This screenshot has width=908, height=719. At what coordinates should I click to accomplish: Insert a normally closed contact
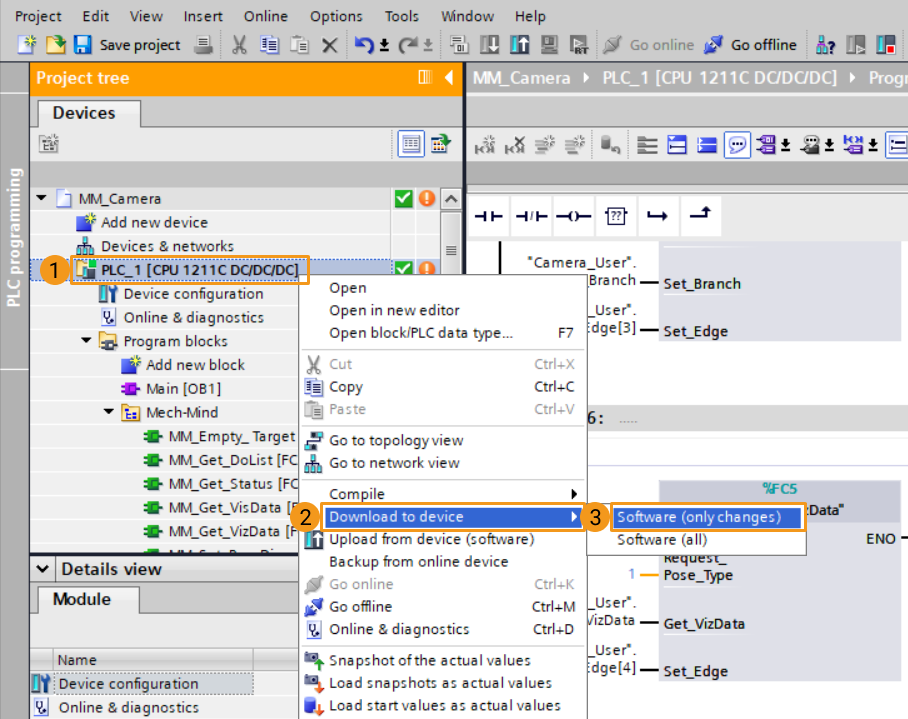pyautogui.click(x=531, y=215)
